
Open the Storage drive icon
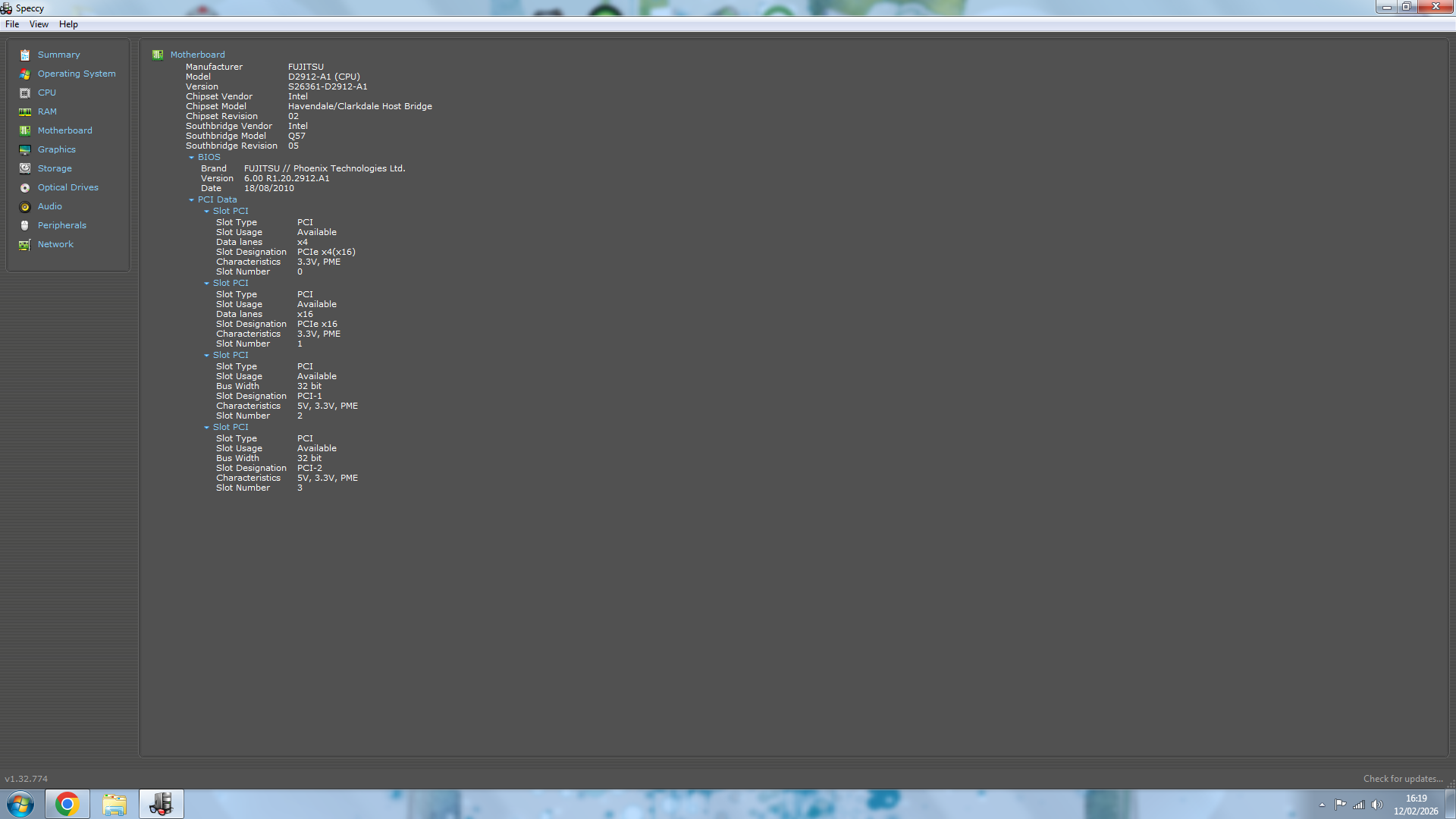[25, 168]
